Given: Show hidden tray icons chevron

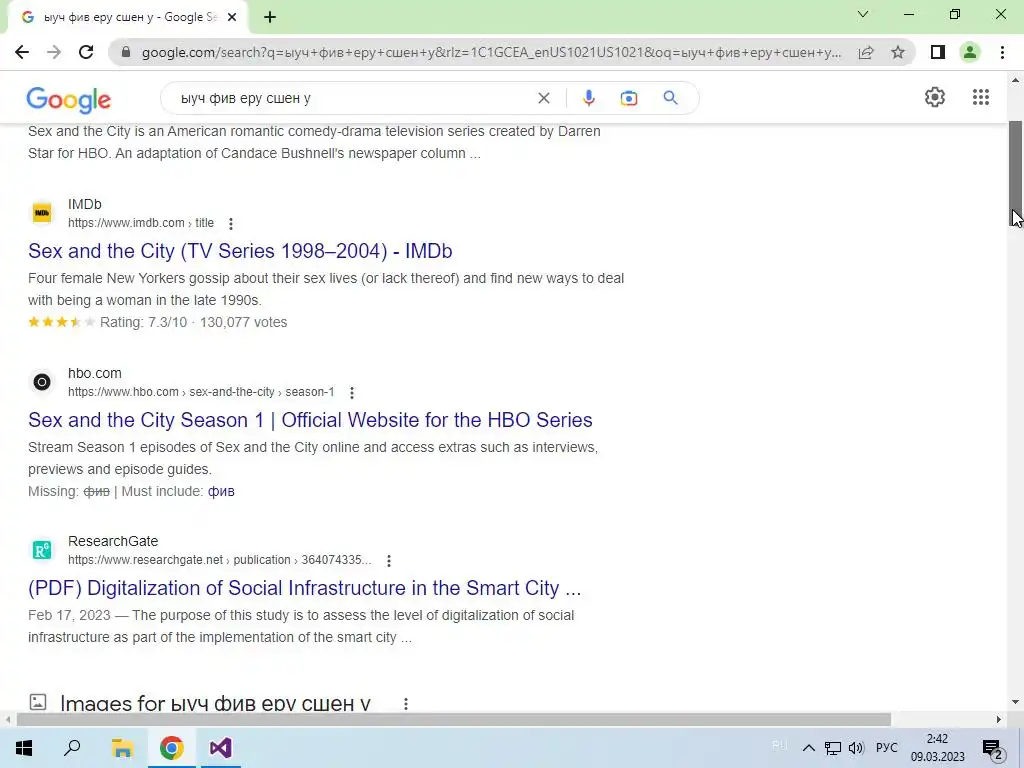Looking at the screenshot, I should (808, 748).
